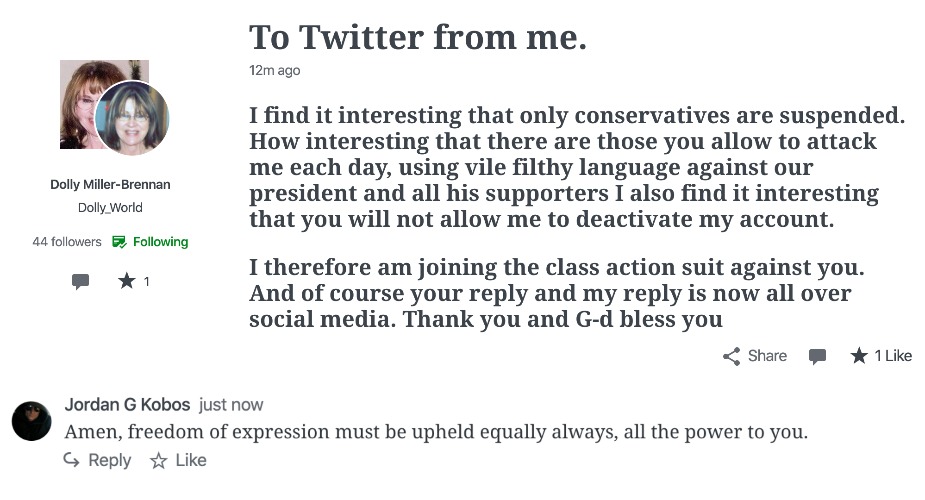The image size is (925, 500).
Task: Open Dolly Miller-Brennan's profile name link
Action: point(110,185)
